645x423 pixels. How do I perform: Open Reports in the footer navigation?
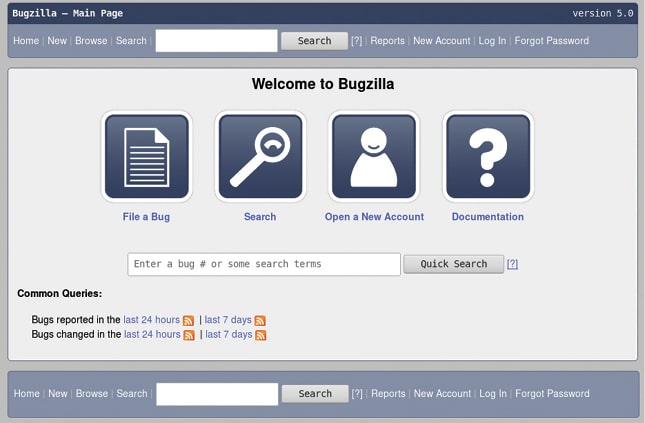pos(388,394)
